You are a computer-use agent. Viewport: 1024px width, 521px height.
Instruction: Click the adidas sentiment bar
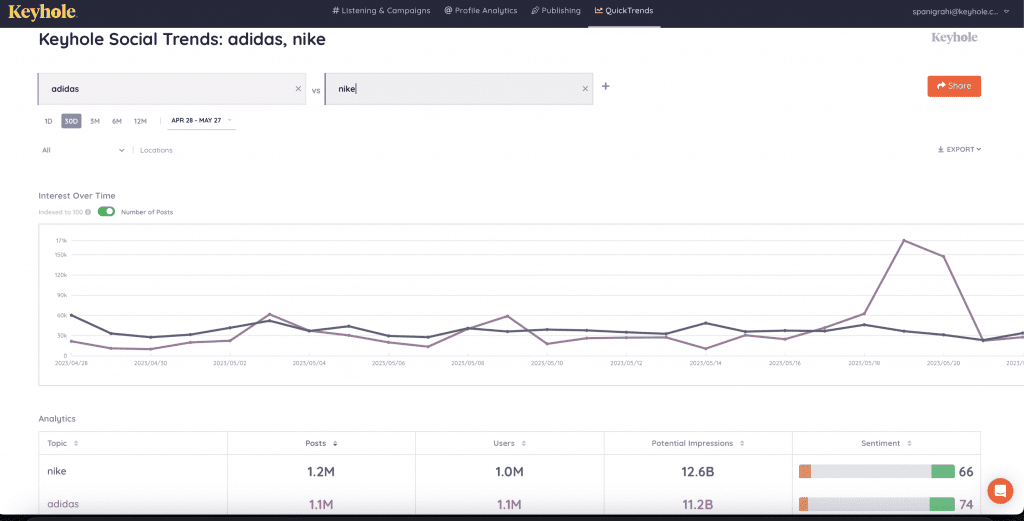click(876, 504)
